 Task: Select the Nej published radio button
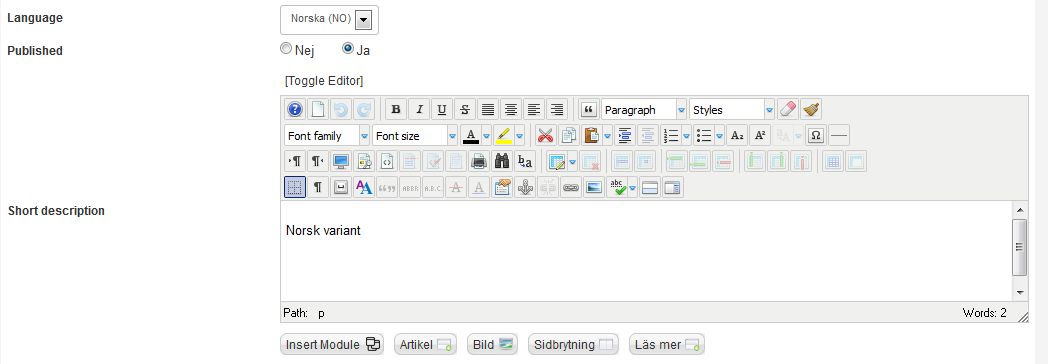click(286, 49)
